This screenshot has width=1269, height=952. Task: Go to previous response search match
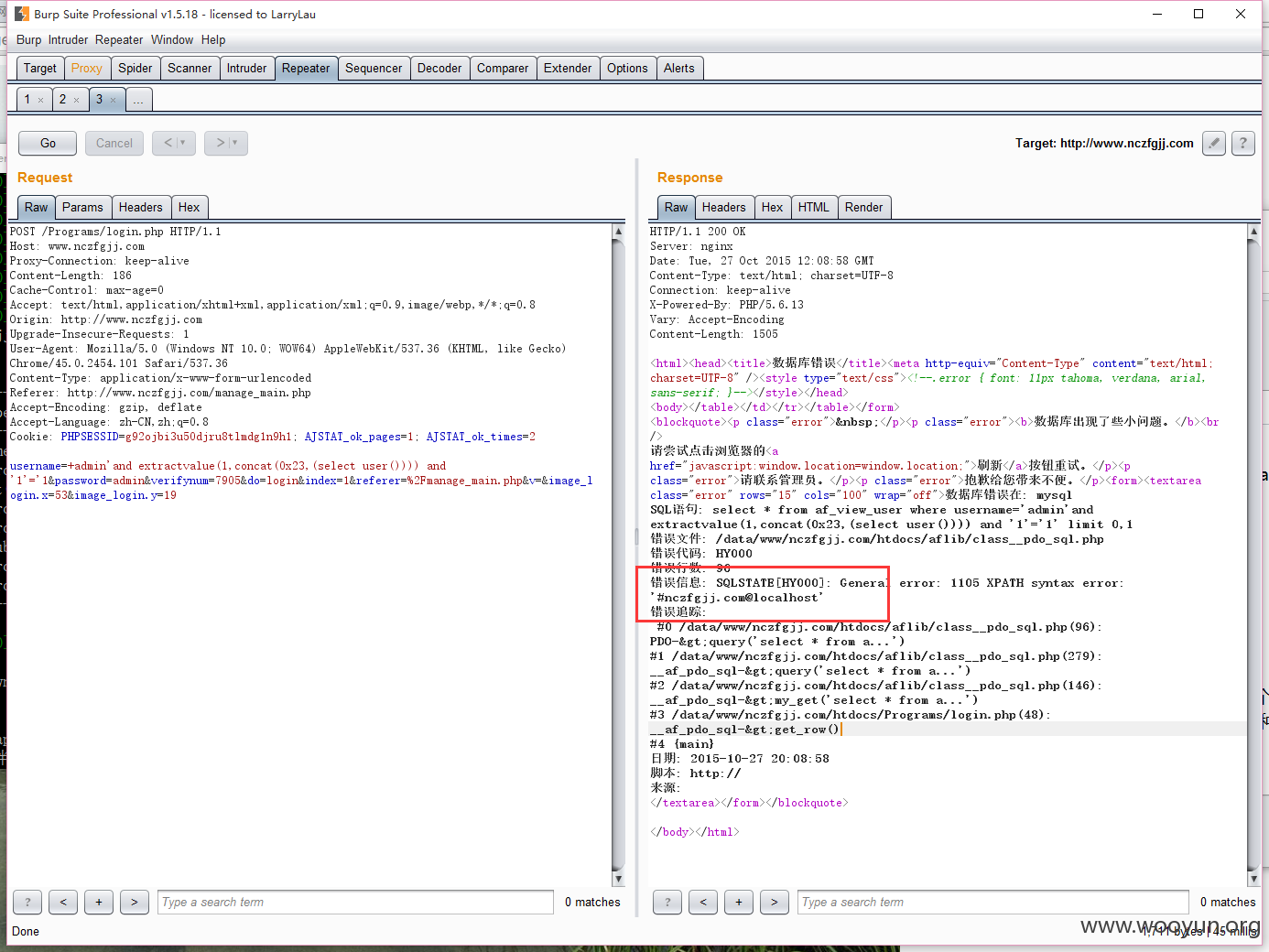pyautogui.click(x=703, y=902)
